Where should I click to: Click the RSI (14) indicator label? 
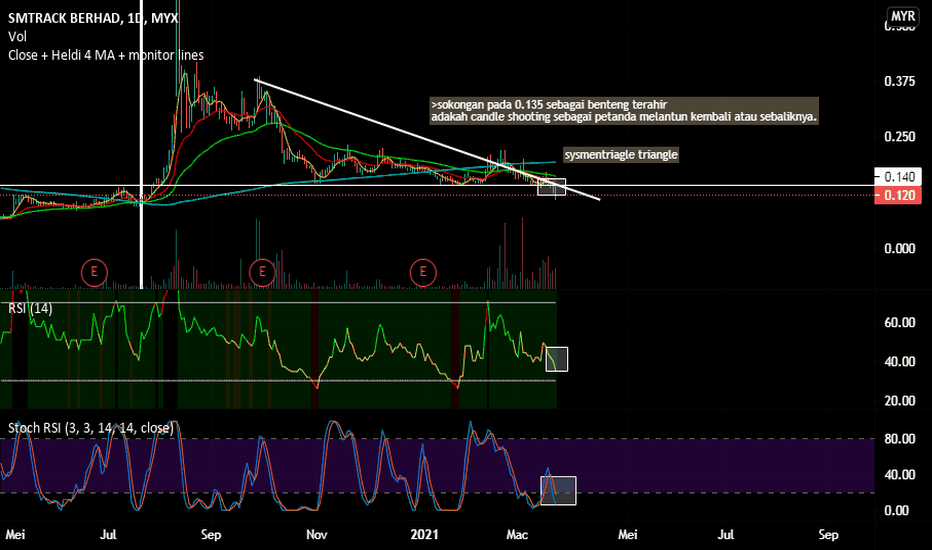(30, 308)
